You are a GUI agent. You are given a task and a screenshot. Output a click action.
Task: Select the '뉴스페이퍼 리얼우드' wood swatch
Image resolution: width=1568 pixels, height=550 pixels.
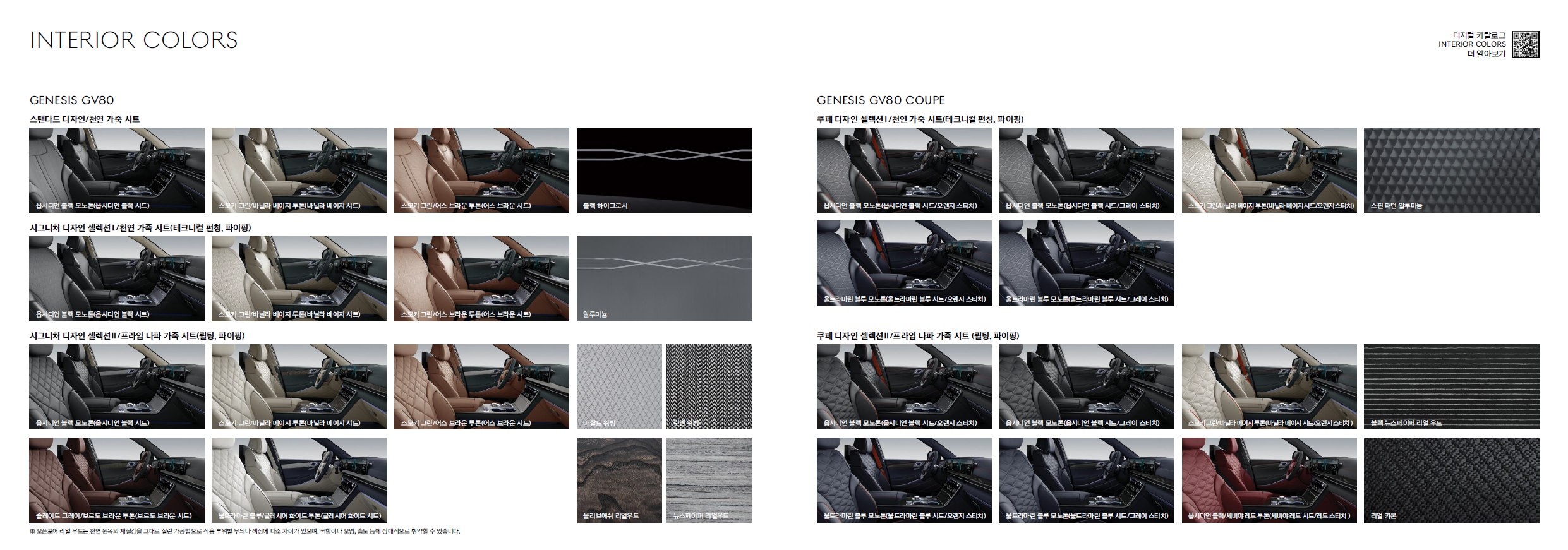709,480
